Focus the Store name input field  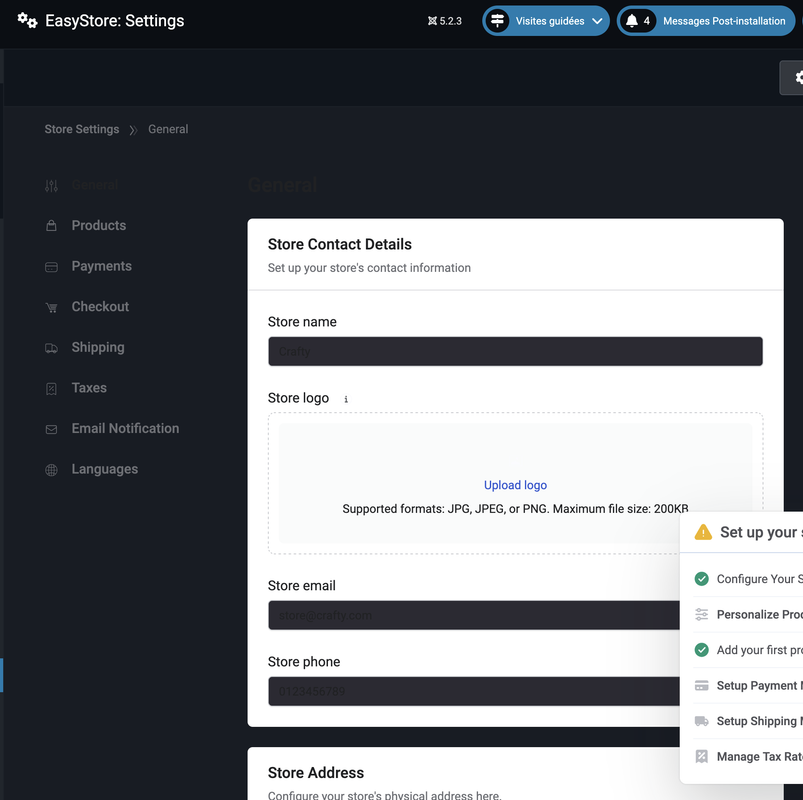point(515,351)
